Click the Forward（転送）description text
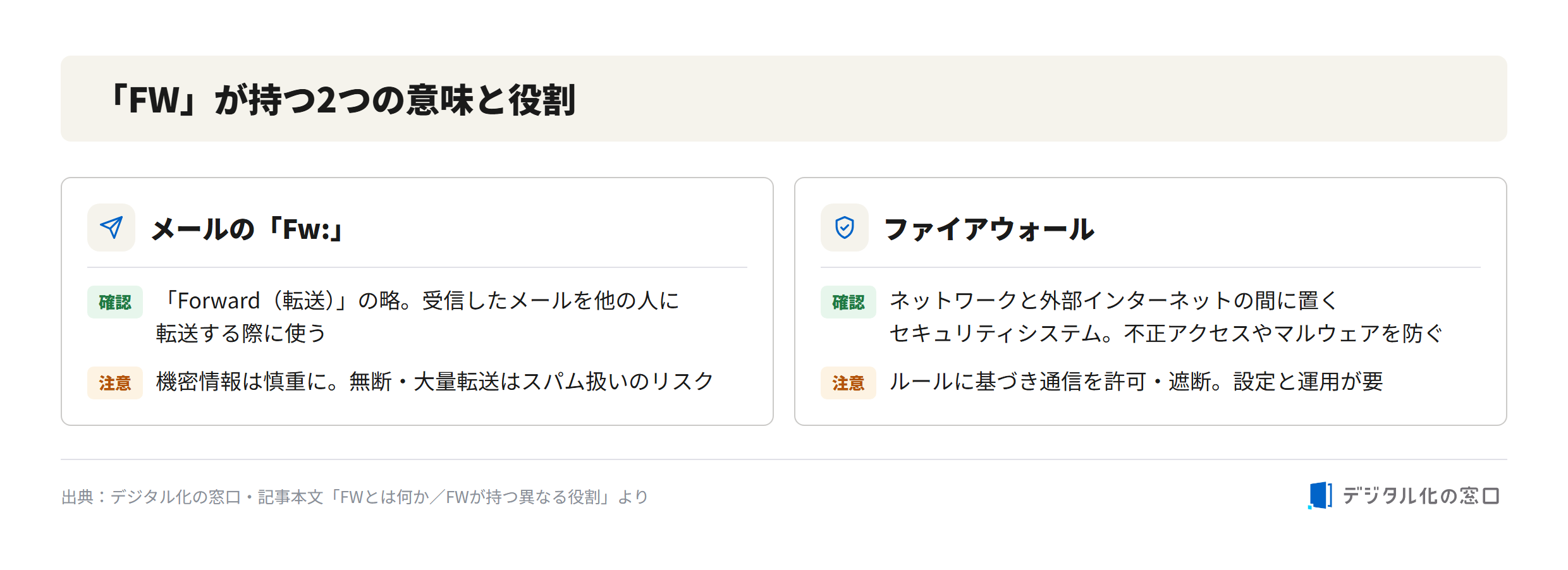The width and height of the screenshot is (1568, 570). [x=417, y=301]
